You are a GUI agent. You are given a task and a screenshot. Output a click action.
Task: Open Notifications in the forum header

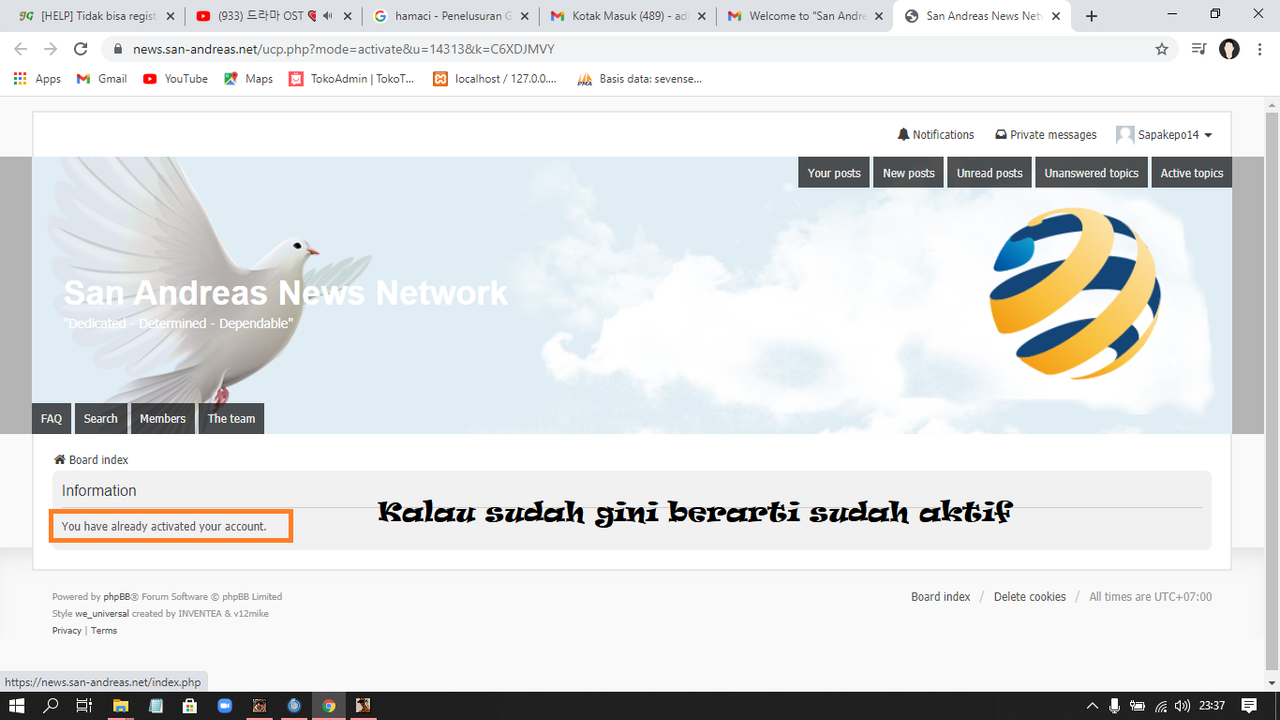click(936, 135)
